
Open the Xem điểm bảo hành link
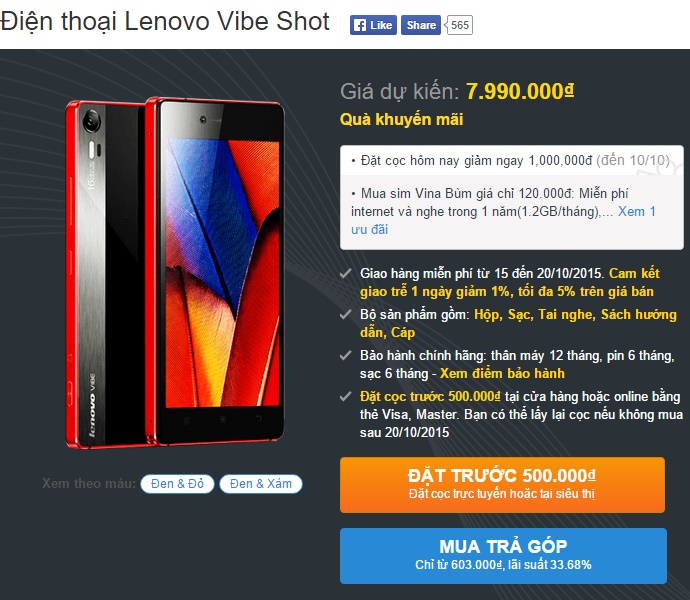point(502,373)
